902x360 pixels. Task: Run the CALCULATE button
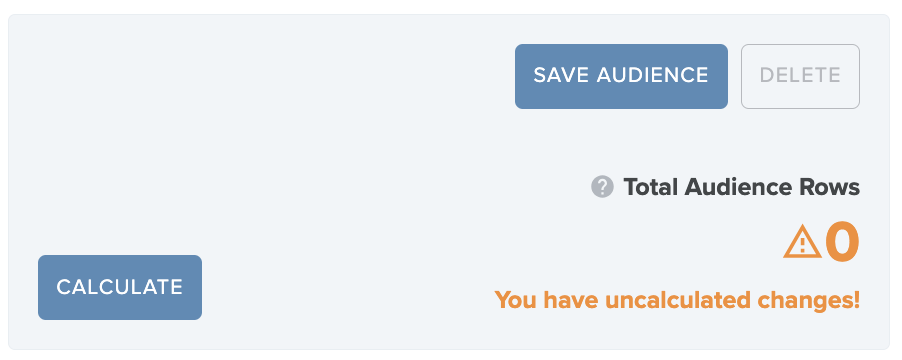(120, 288)
